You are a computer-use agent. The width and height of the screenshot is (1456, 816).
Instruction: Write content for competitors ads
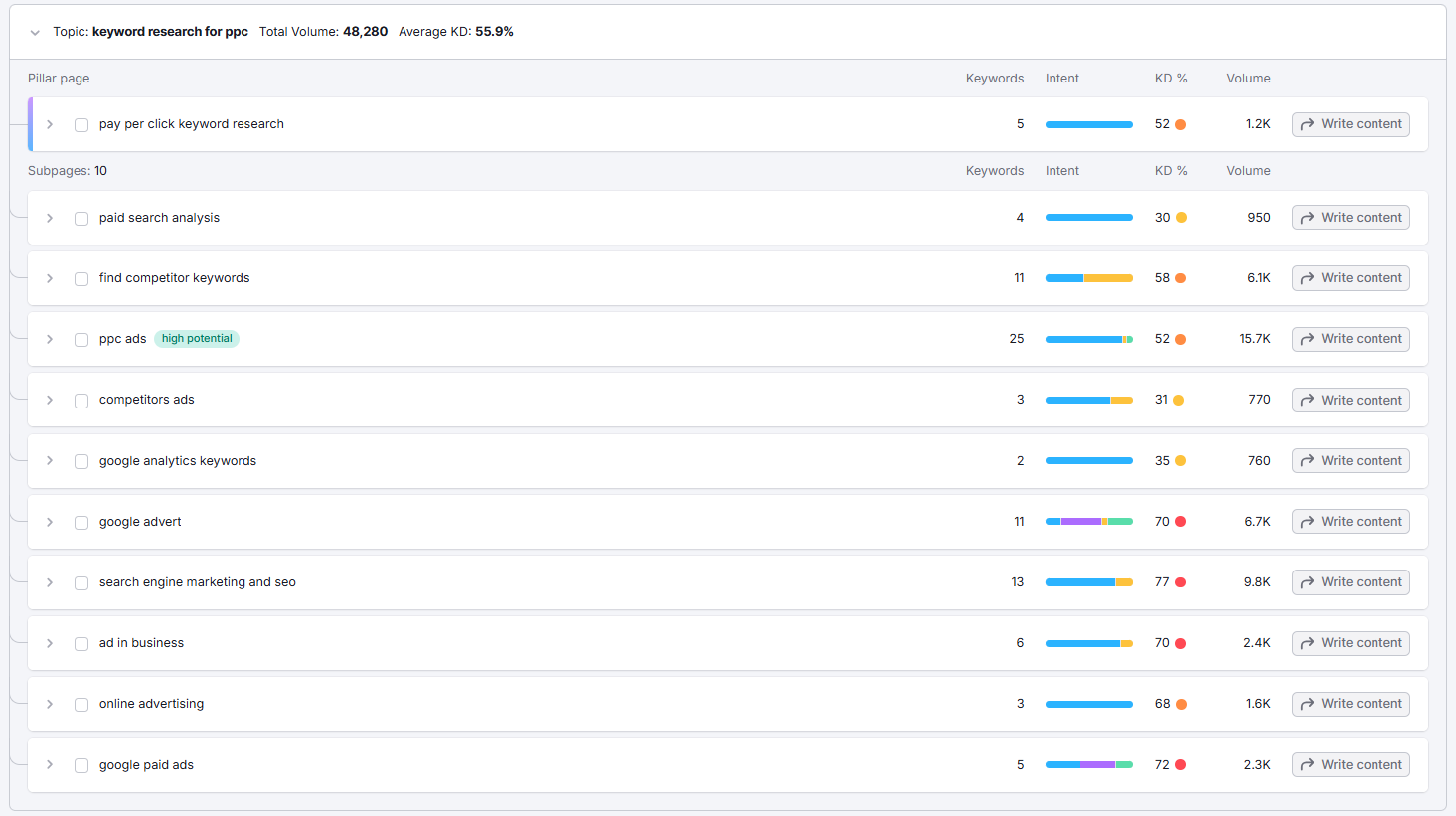click(x=1351, y=401)
